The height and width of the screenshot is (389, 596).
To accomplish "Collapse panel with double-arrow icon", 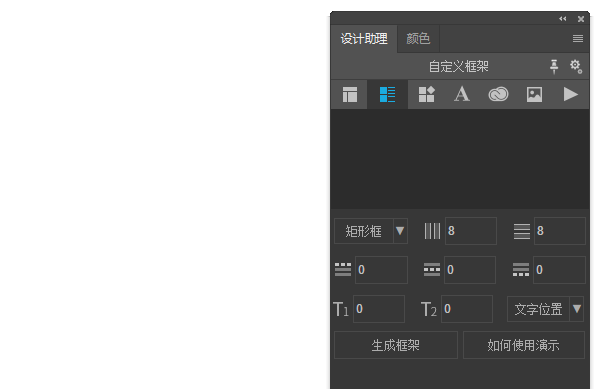I will pyautogui.click(x=563, y=19).
